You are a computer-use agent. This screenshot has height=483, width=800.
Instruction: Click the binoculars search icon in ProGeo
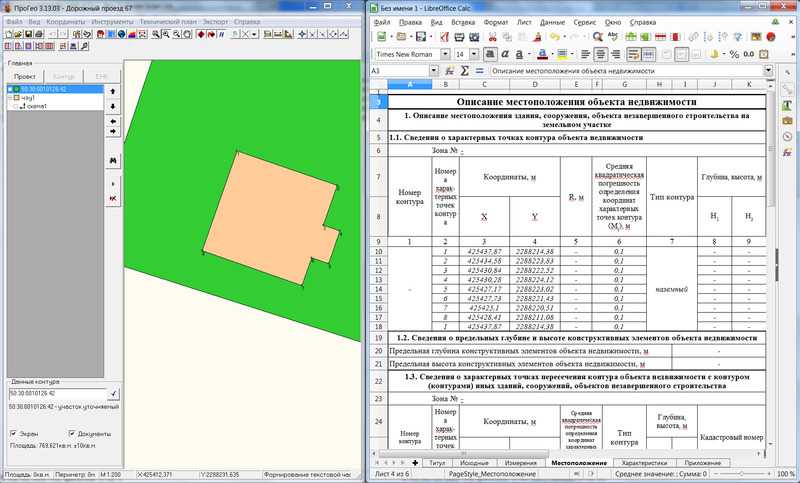[112, 160]
